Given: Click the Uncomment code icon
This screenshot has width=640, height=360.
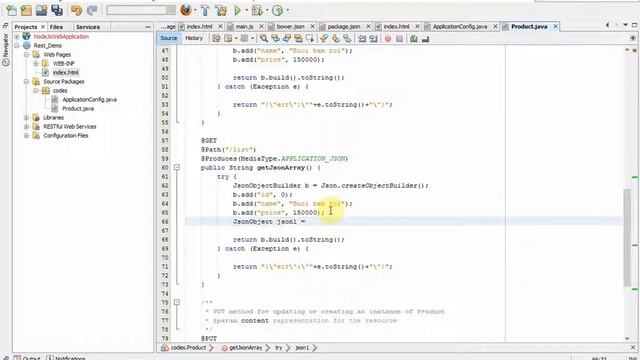Looking at the screenshot, I should click(425, 38).
